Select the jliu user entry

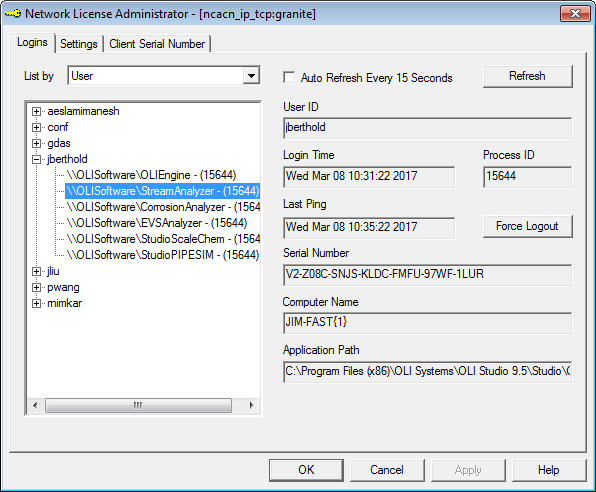(53, 271)
